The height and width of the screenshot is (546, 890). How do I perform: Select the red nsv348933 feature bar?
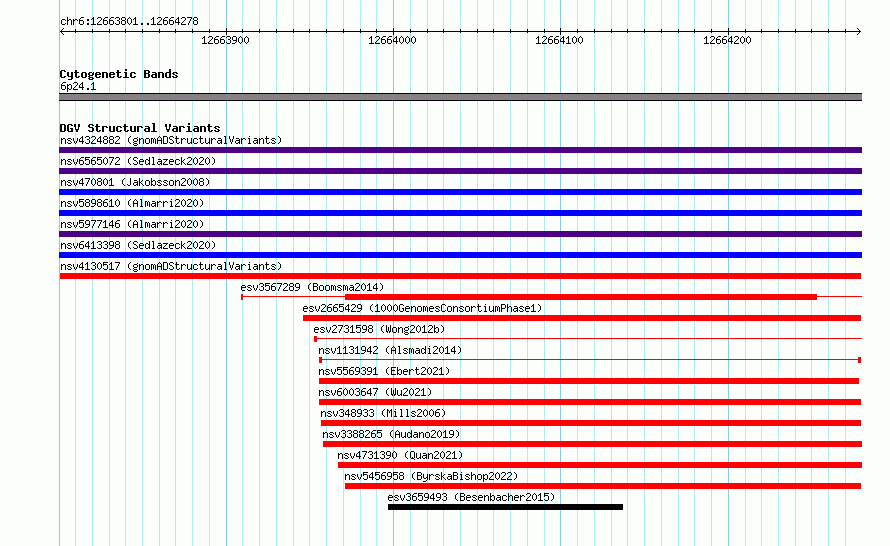click(591, 423)
